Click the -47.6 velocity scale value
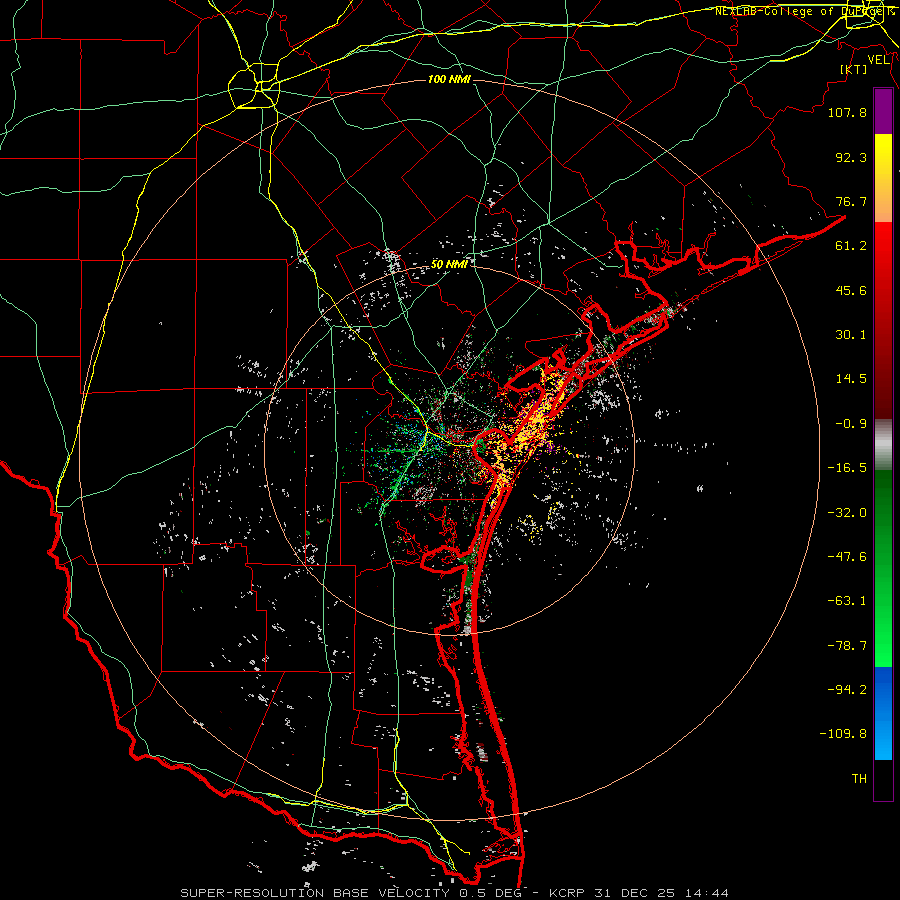The height and width of the screenshot is (900, 900). click(x=847, y=557)
